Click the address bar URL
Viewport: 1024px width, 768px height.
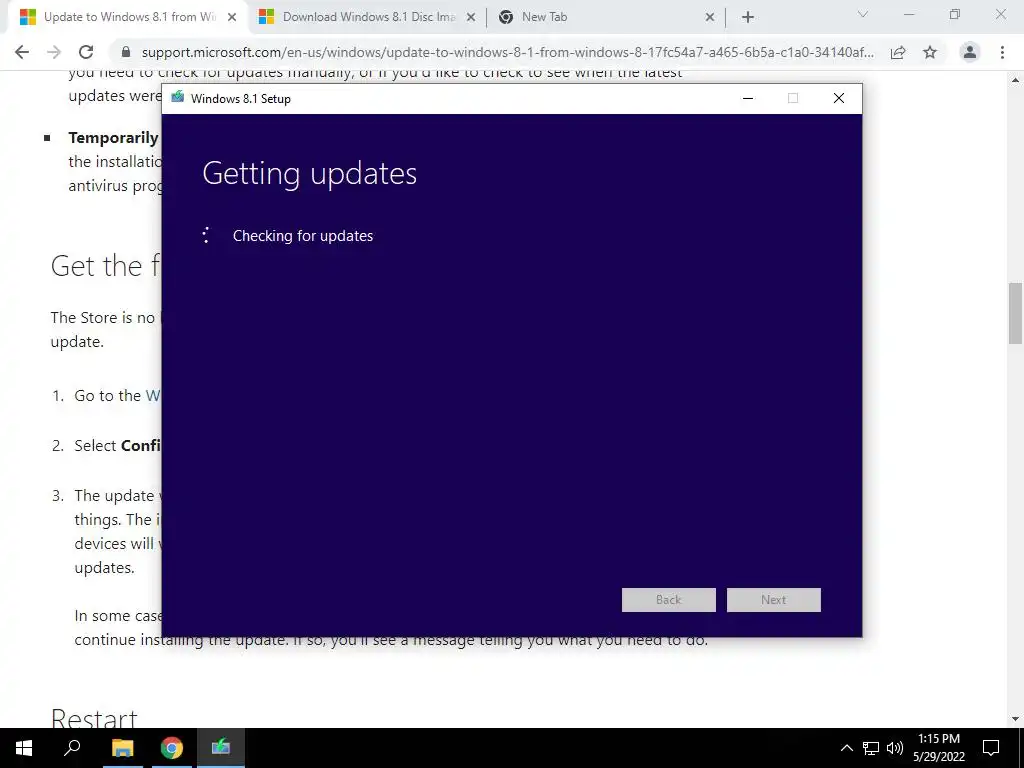[507, 52]
